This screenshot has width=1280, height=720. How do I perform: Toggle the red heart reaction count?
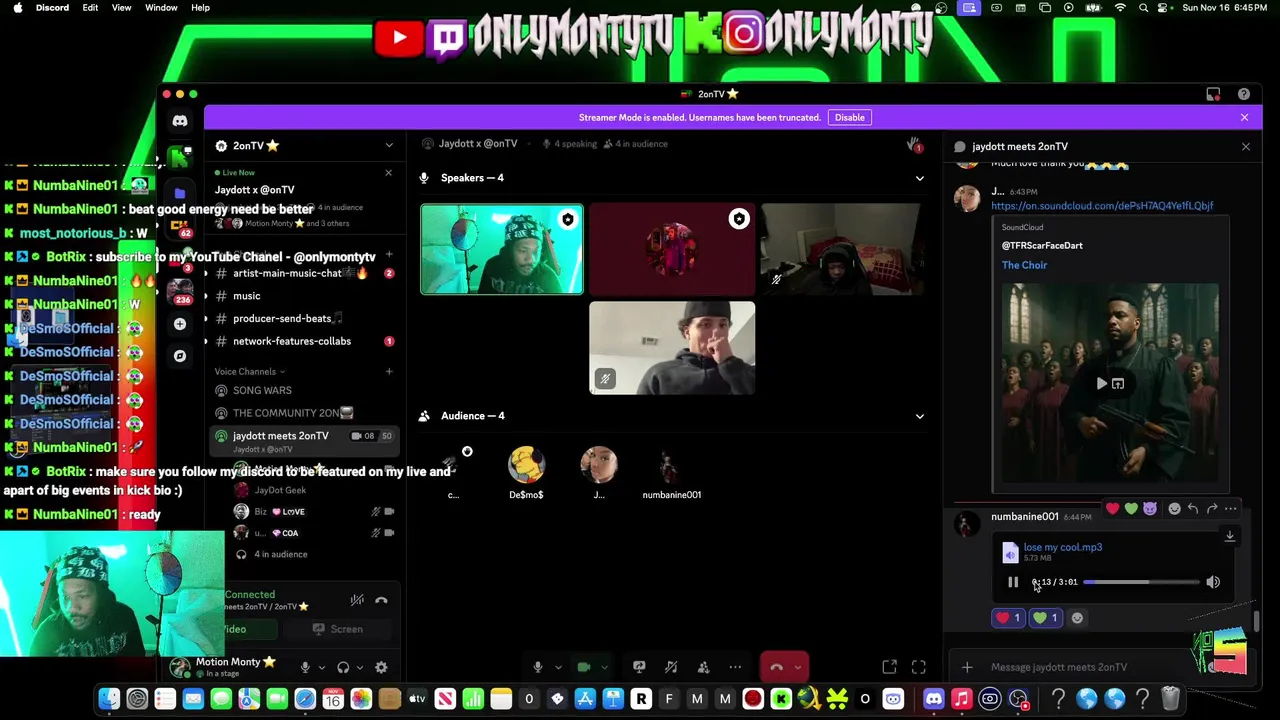[1009, 618]
